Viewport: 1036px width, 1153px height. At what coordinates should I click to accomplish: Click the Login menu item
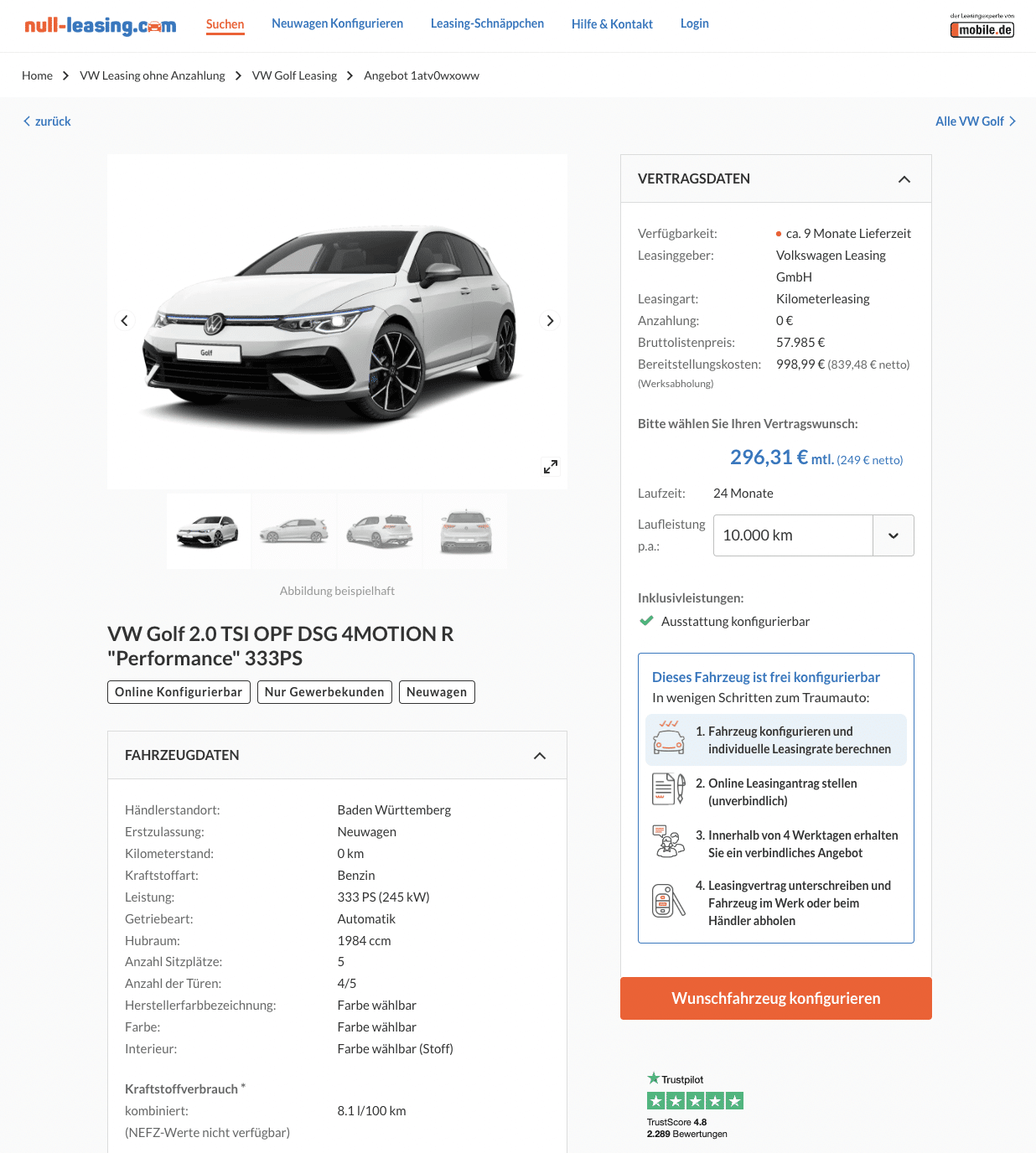tap(695, 23)
